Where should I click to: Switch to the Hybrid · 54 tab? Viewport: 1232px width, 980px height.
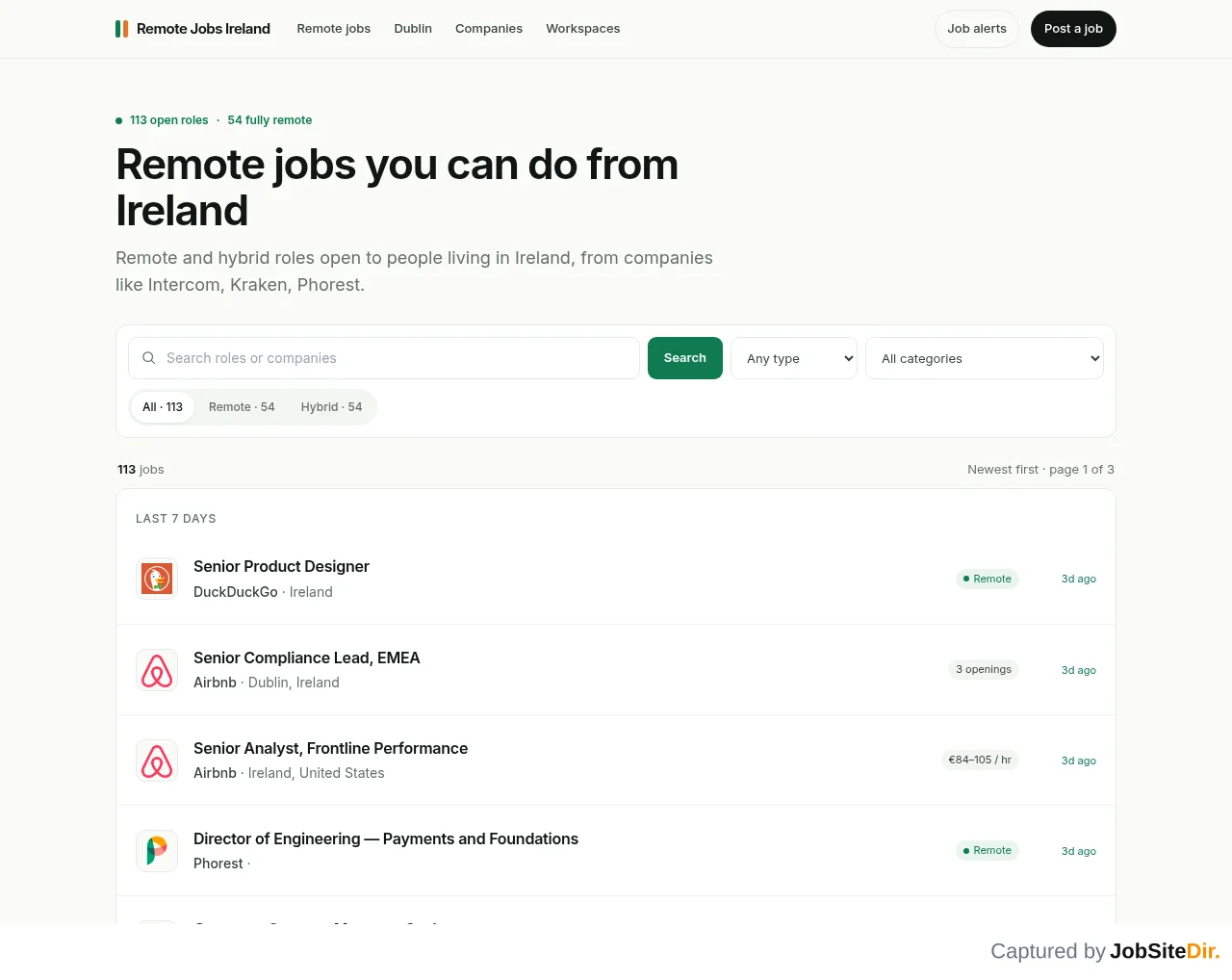(x=331, y=407)
